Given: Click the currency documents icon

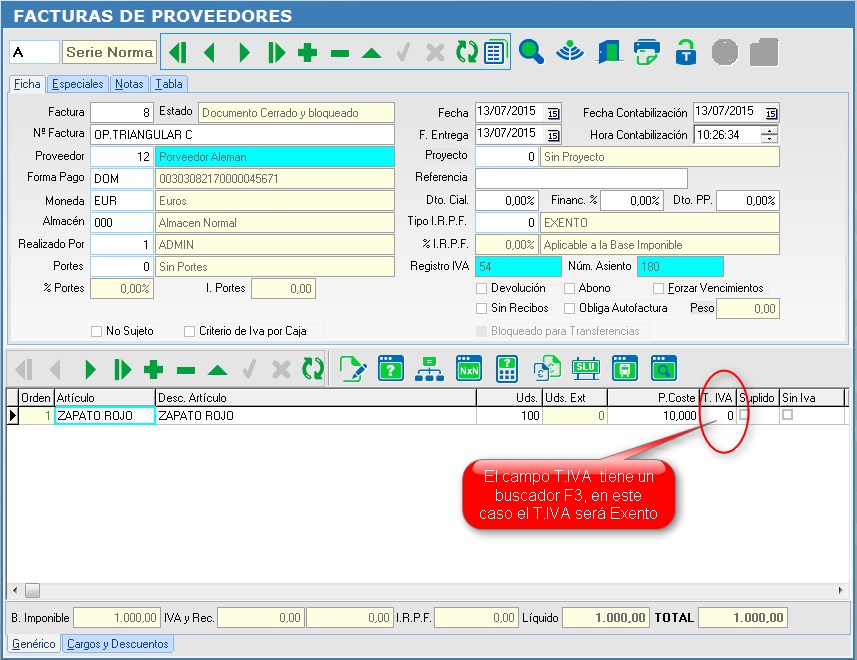Looking at the screenshot, I should coord(547,368).
